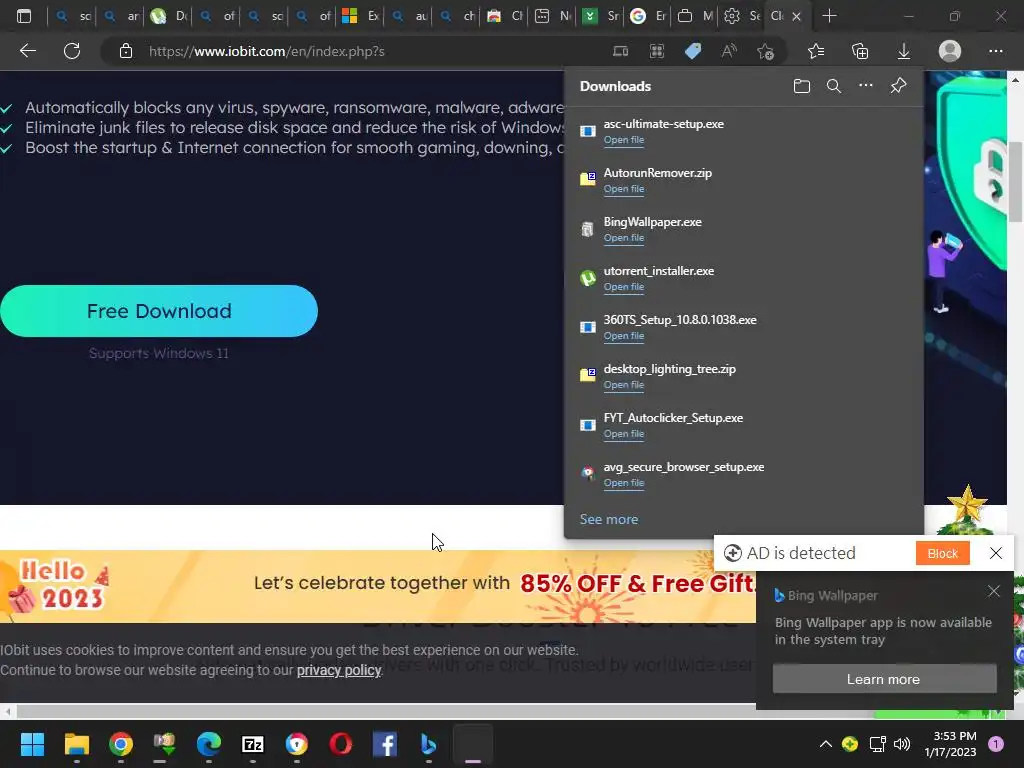Toggle Downloads toolbar icon

904,51
